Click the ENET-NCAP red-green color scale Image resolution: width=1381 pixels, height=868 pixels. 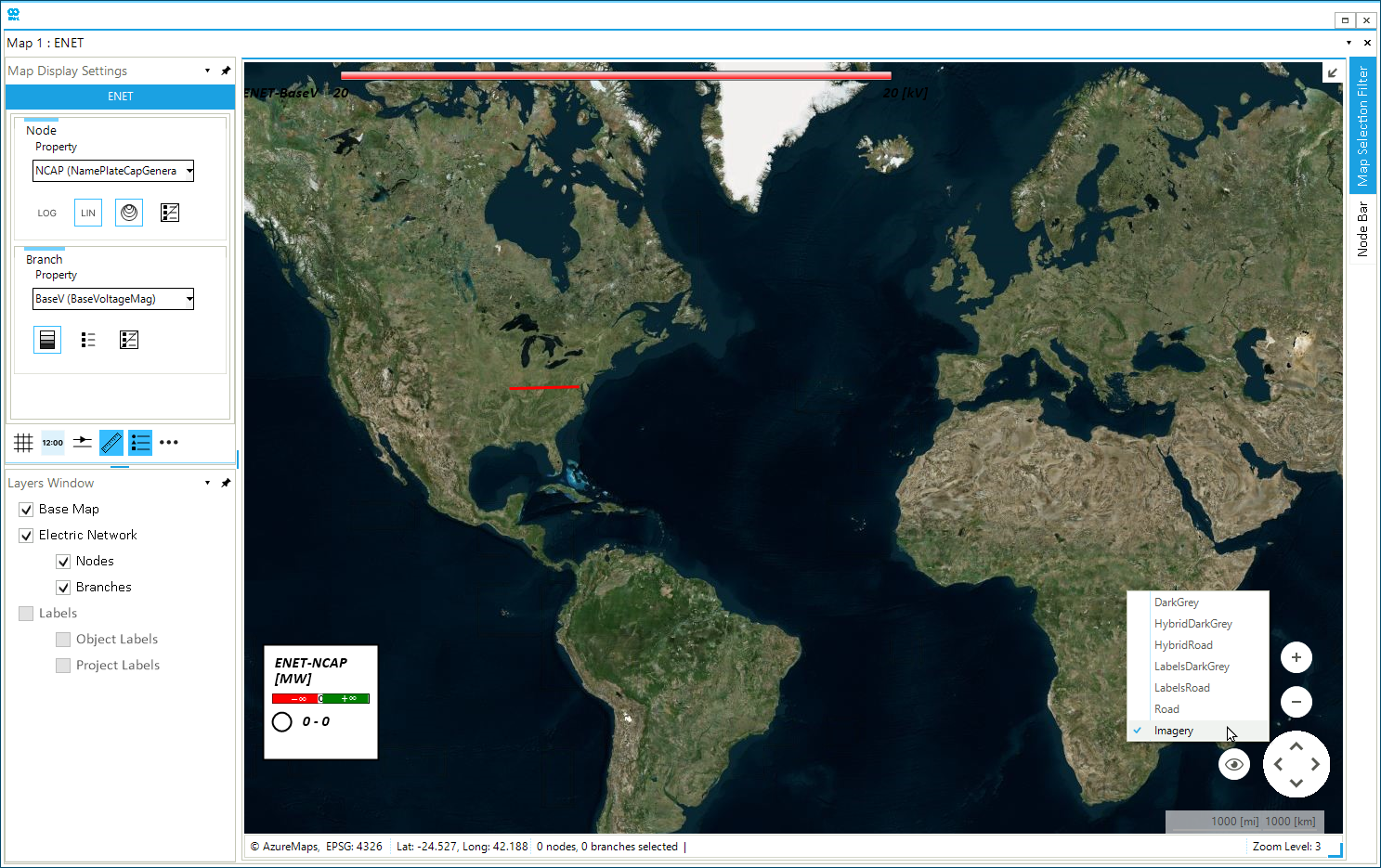click(x=320, y=698)
